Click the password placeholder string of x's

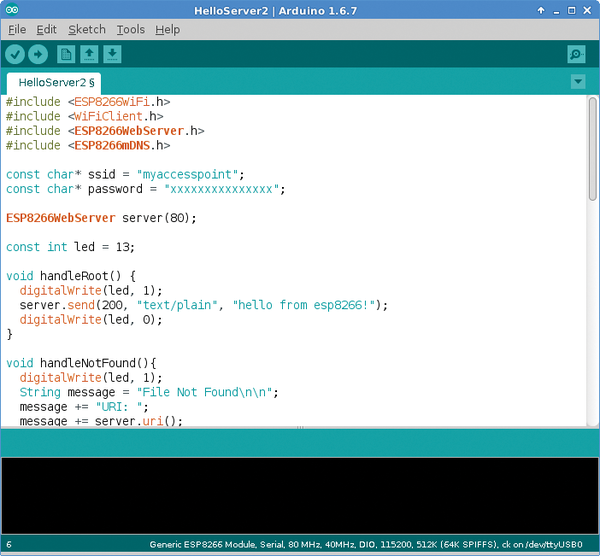(221, 189)
